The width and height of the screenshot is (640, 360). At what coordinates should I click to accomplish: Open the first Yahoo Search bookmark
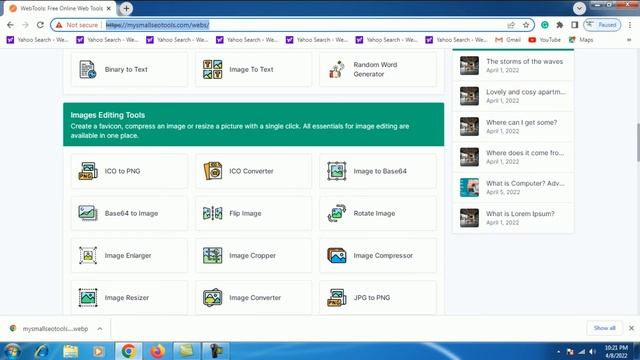tap(37, 40)
